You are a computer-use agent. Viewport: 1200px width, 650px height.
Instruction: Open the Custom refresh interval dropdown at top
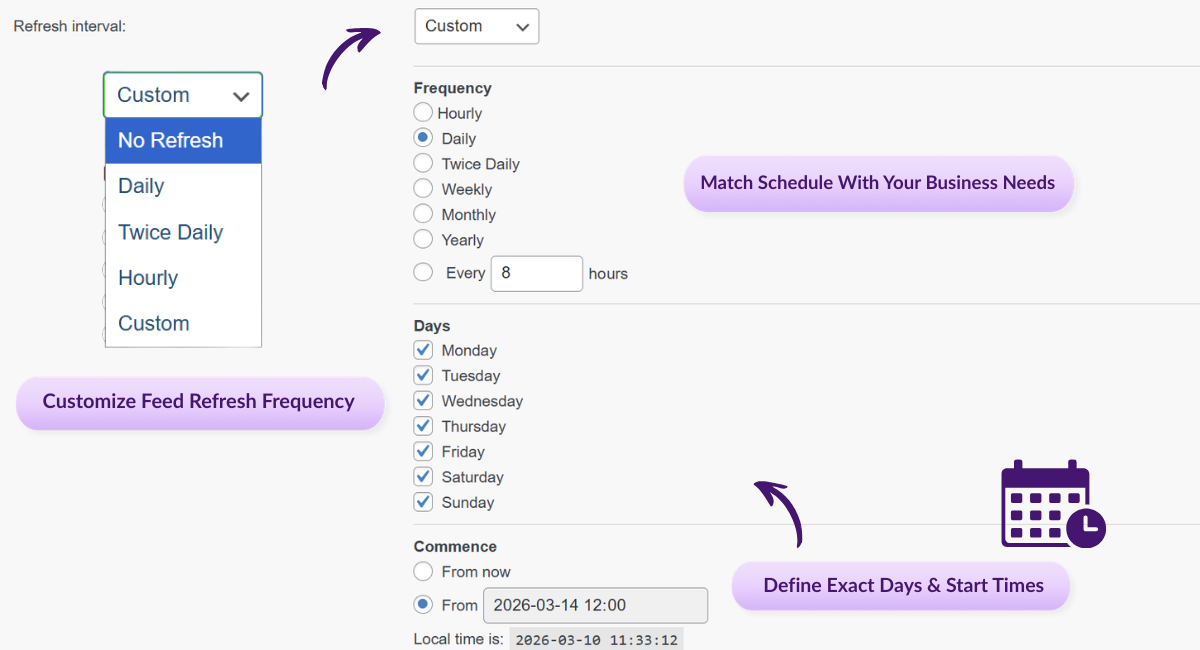tap(476, 26)
